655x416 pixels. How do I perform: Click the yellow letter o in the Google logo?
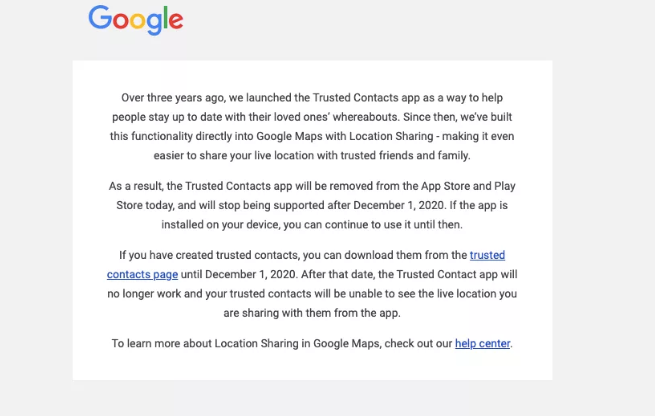click(138, 21)
